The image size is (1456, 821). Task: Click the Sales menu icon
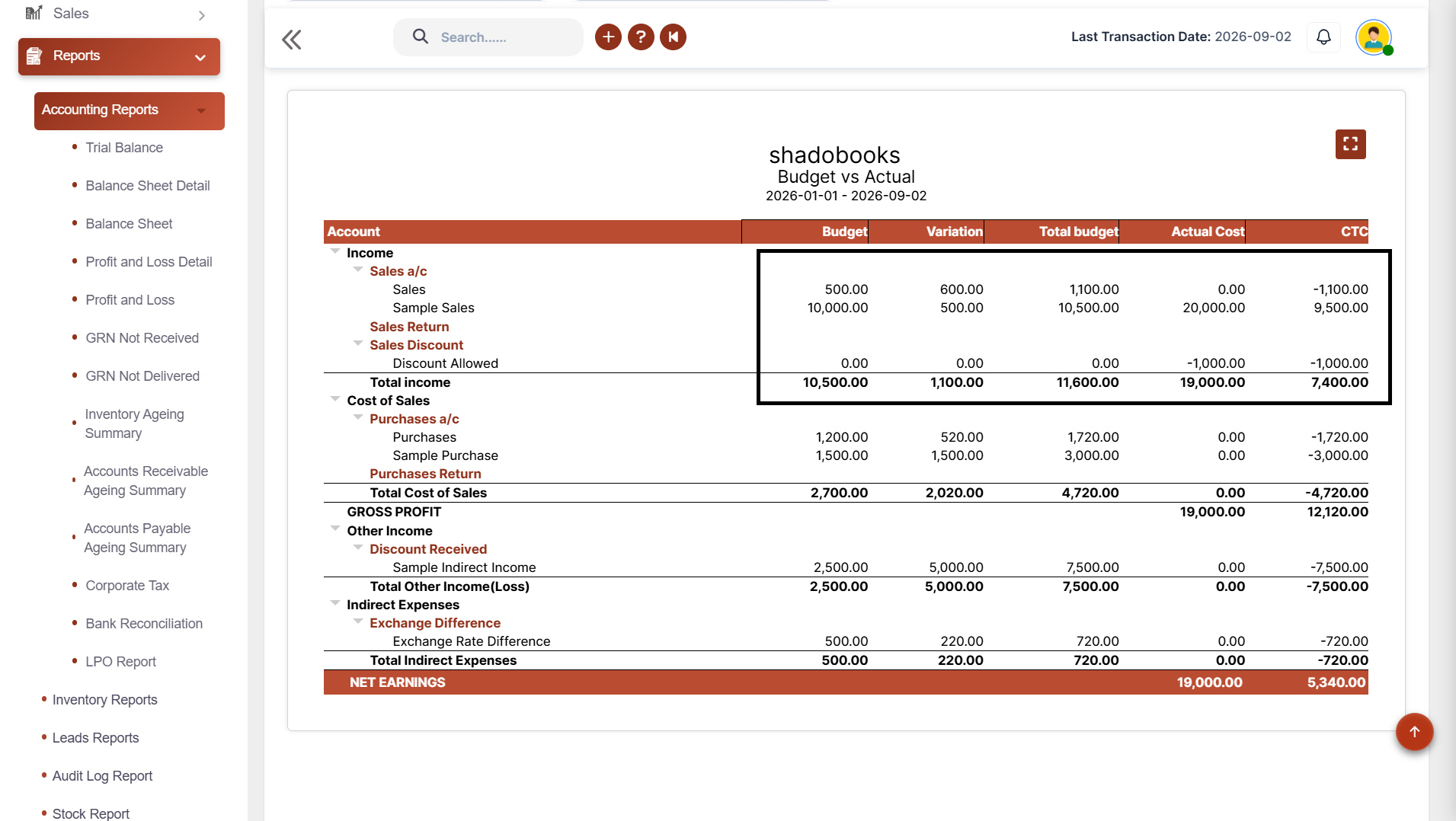(x=34, y=13)
